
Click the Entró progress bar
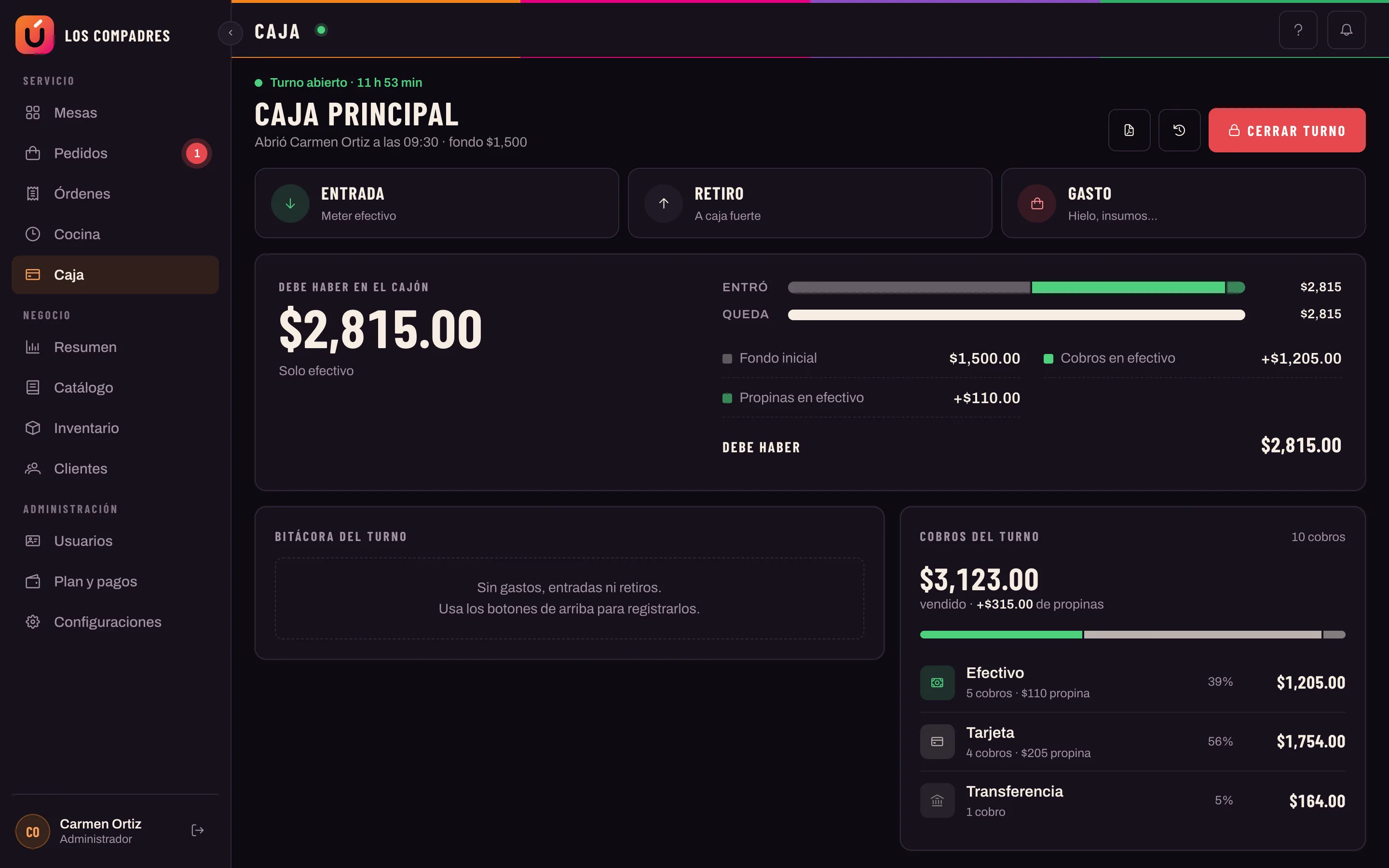(x=1016, y=287)
